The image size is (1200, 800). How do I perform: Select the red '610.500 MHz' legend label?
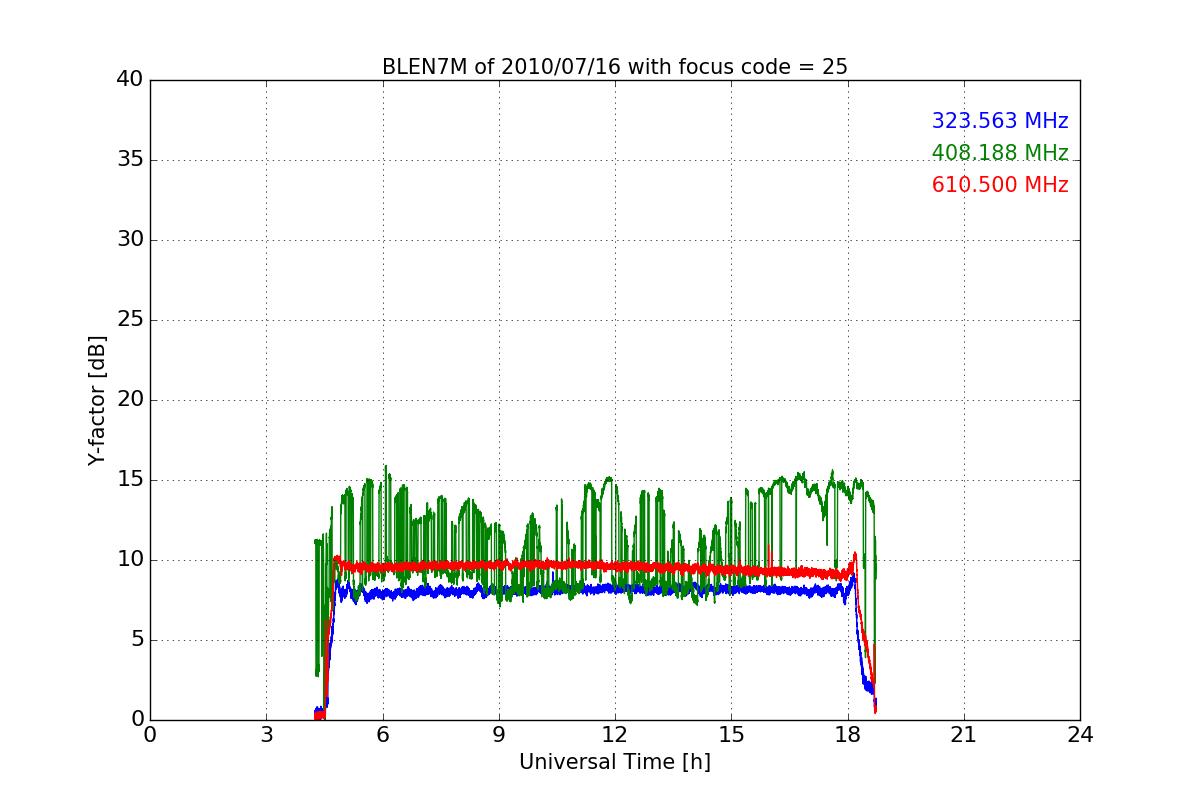[1000, 185]
